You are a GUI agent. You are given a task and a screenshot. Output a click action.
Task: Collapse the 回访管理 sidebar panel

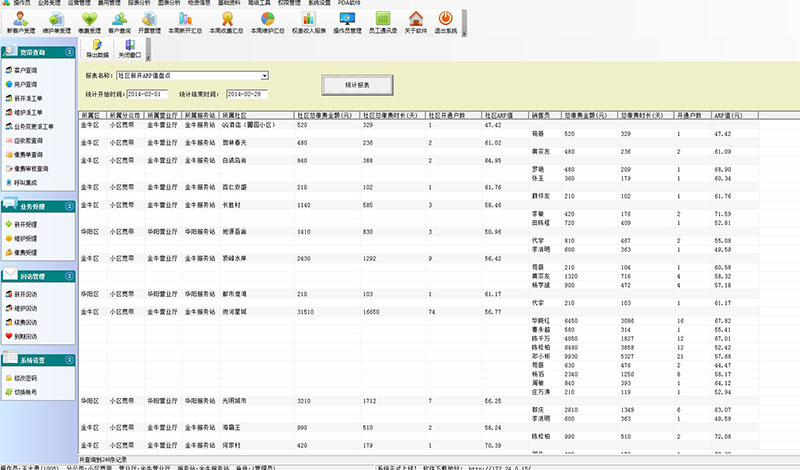(x=69, y=276)
